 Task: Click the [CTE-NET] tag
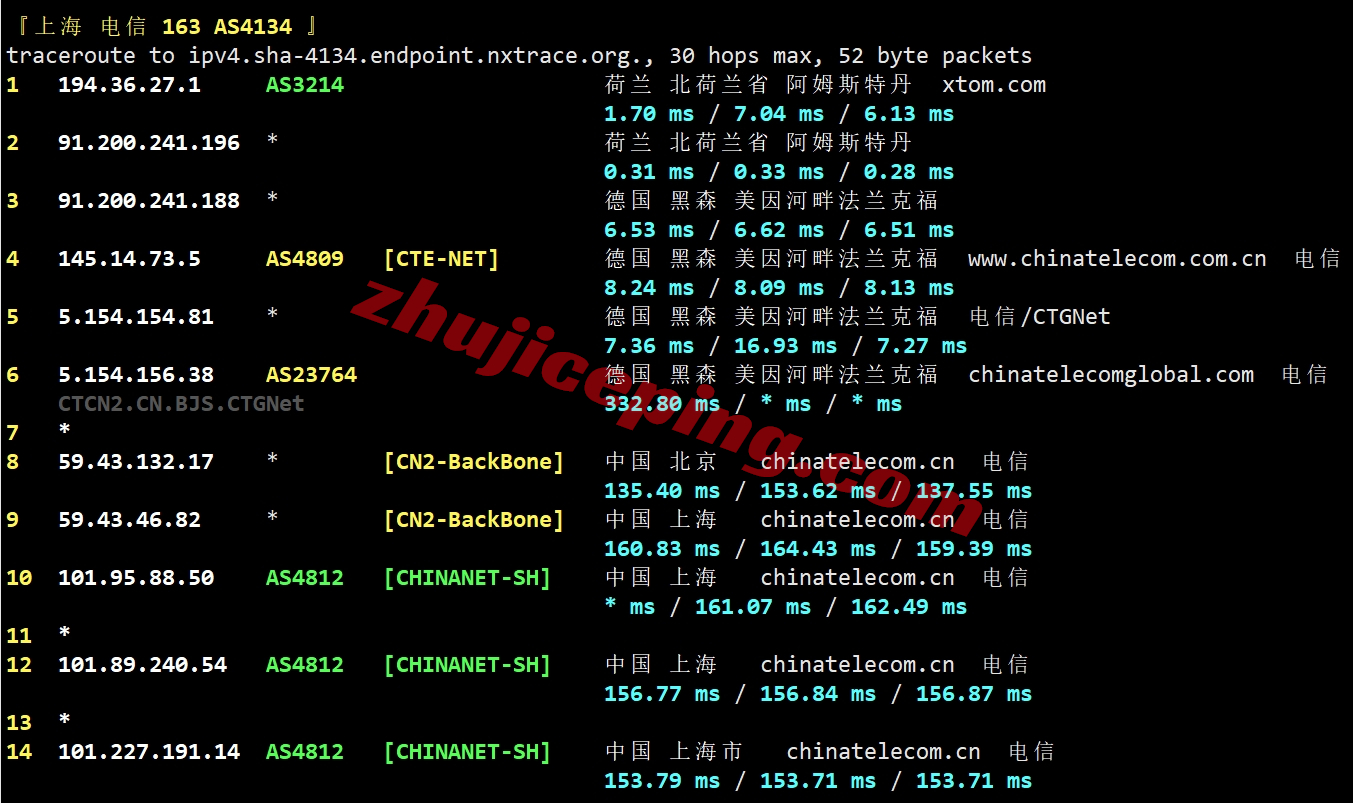(x=441, y=259)
